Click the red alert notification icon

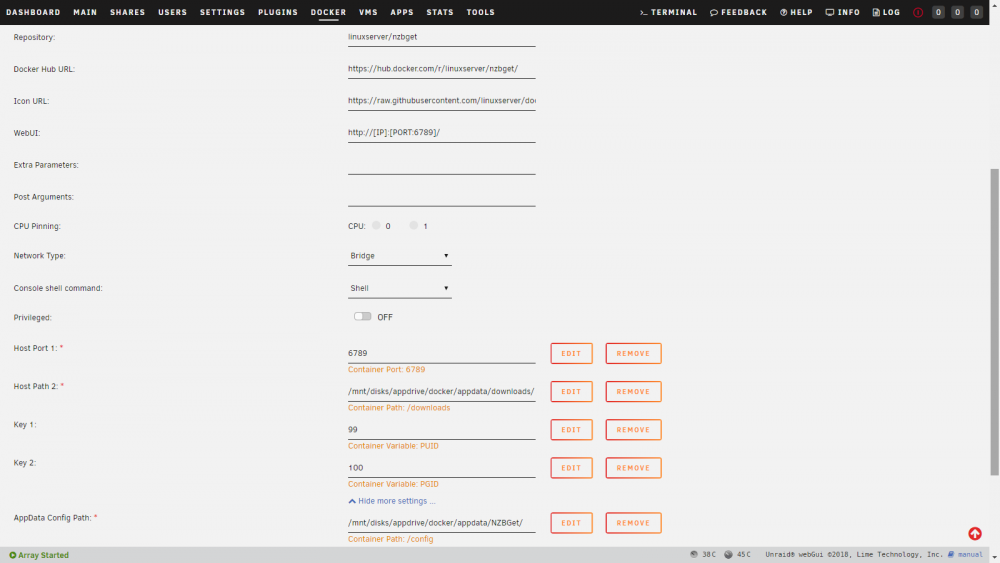[918, 12]
